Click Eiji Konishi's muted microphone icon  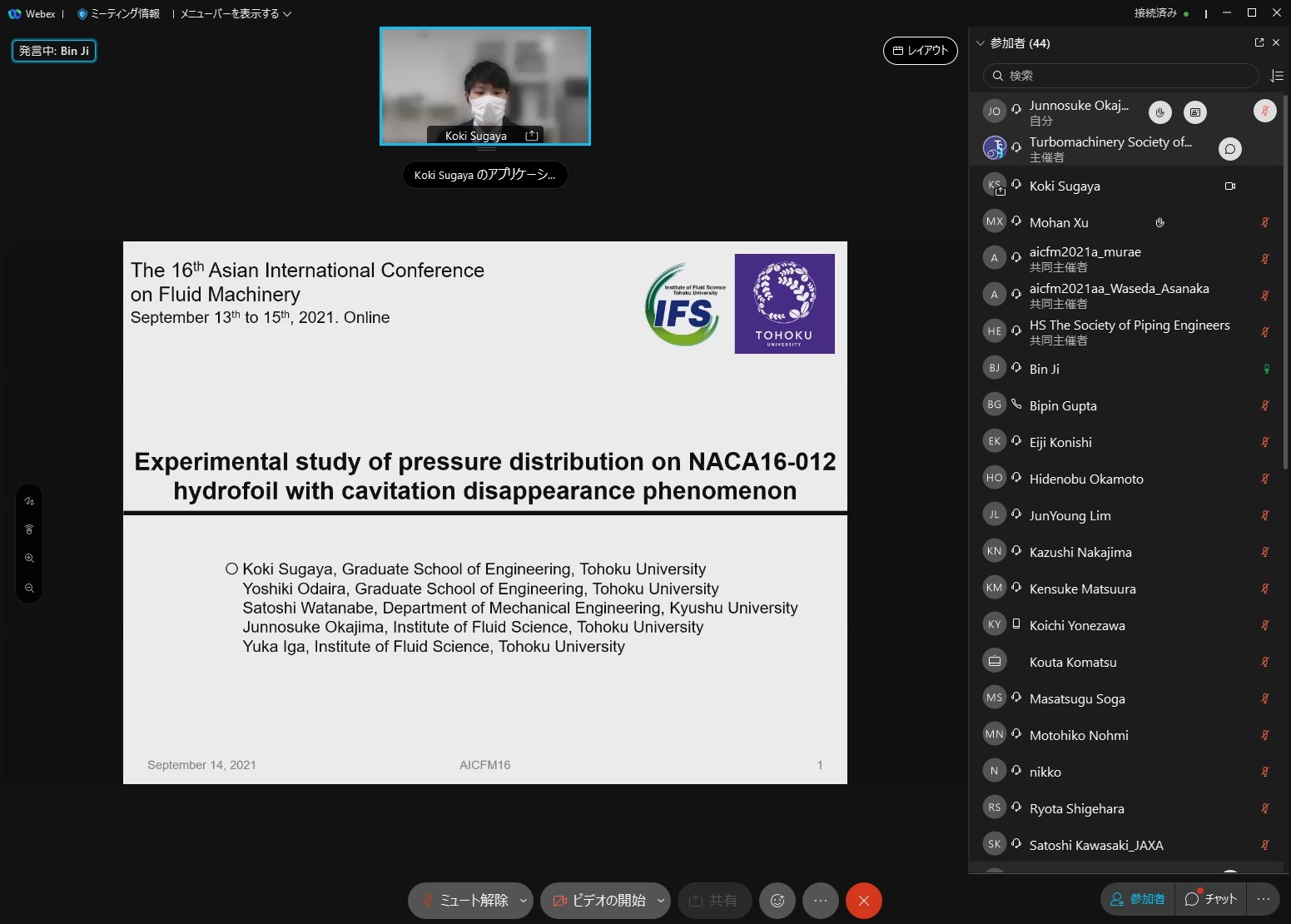(x=1265, y=442)
